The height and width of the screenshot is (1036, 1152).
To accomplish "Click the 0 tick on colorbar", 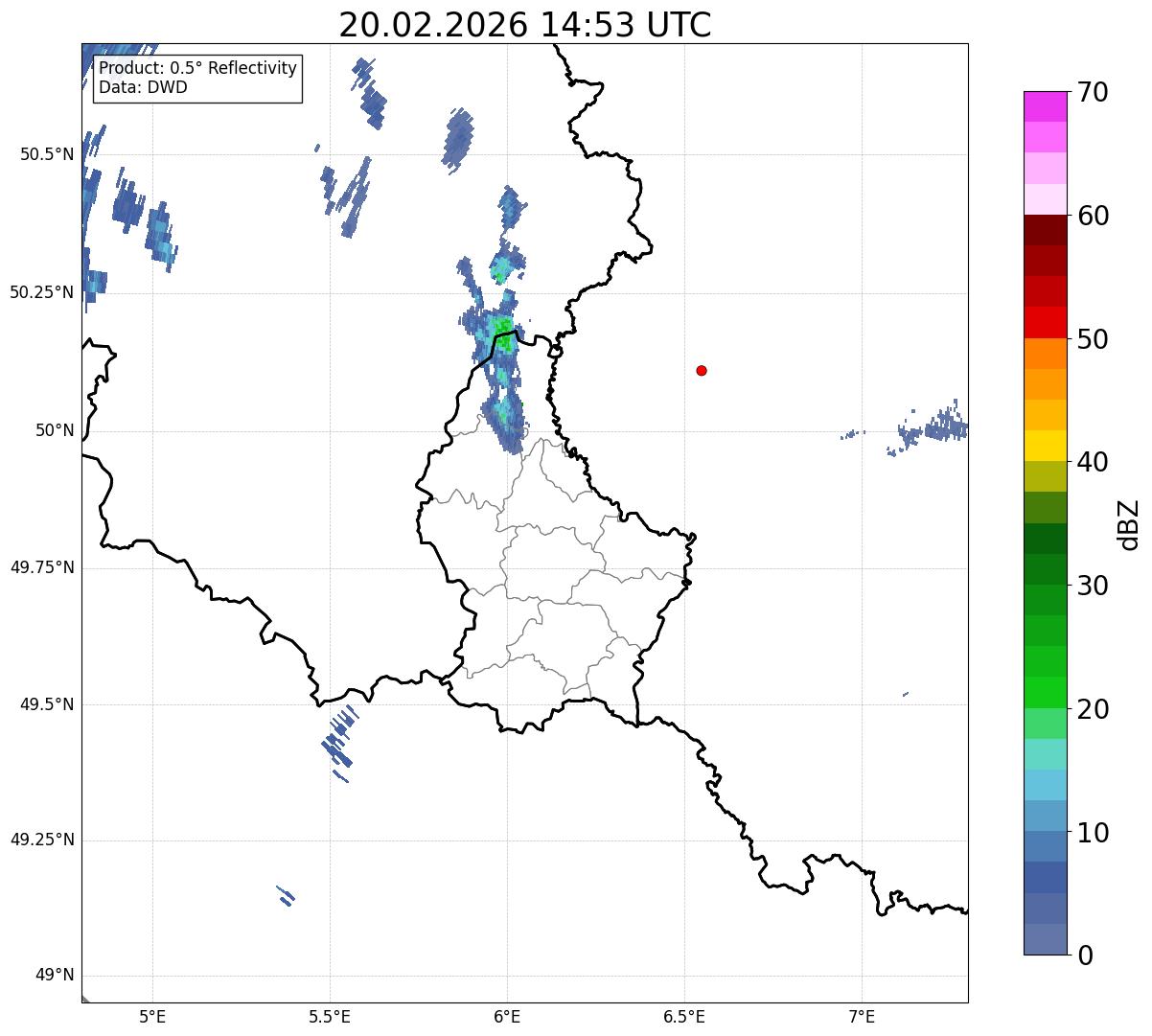I will (x=1085, y=955).
